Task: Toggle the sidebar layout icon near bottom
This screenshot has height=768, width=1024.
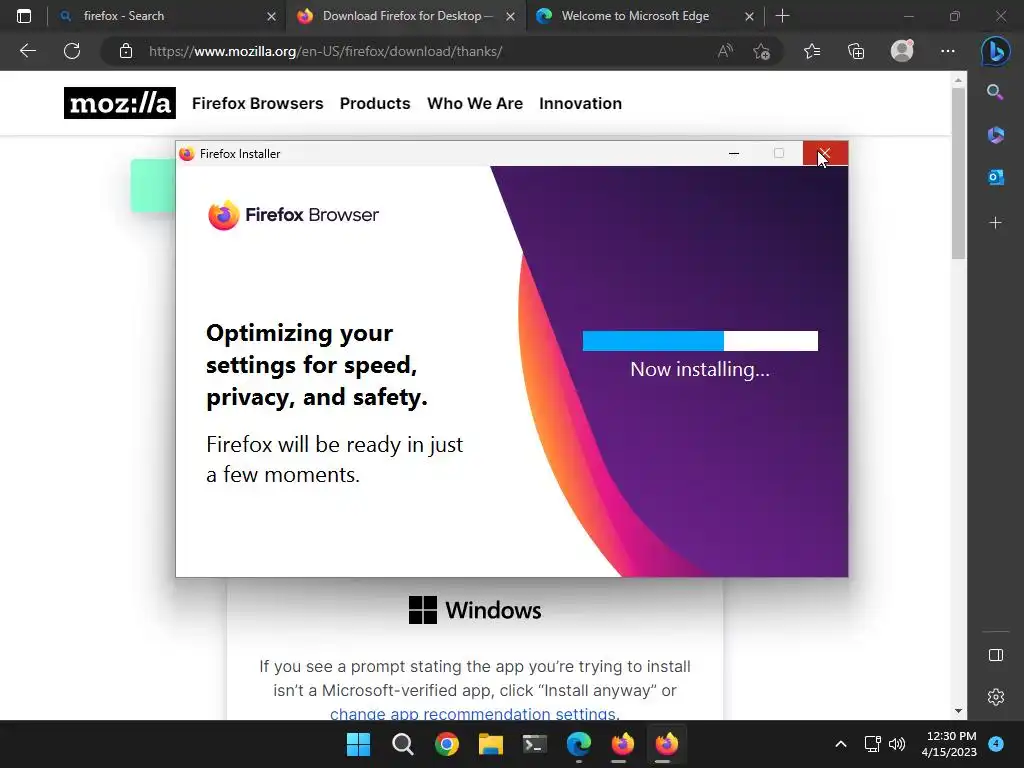Action: tap(995, 655)
